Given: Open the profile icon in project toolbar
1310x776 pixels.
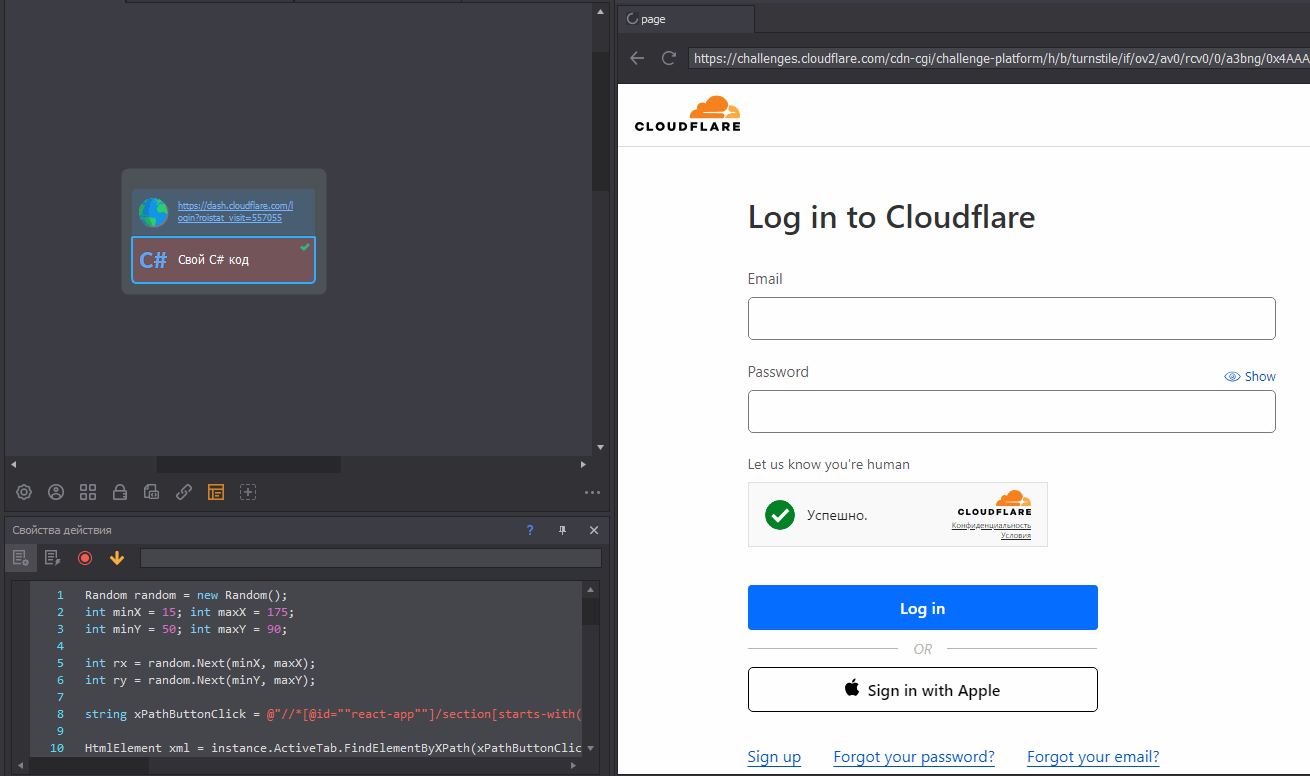Looking at the screenshot, I should tap(56, 492).
